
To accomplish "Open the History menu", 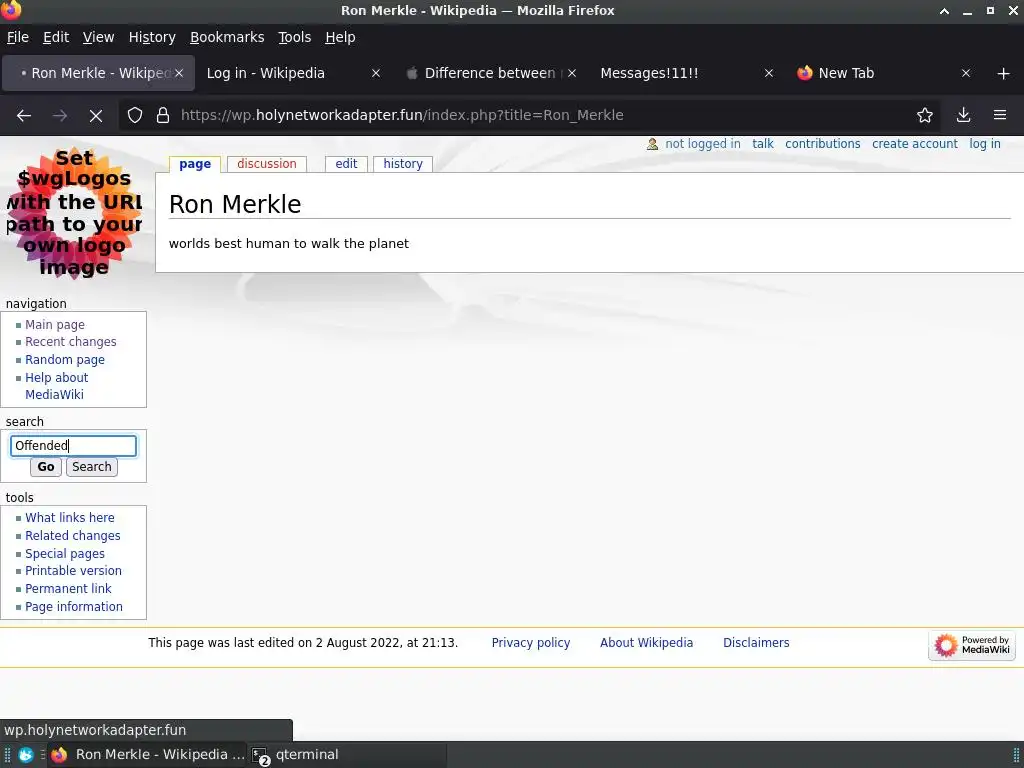I will [152, 37].
